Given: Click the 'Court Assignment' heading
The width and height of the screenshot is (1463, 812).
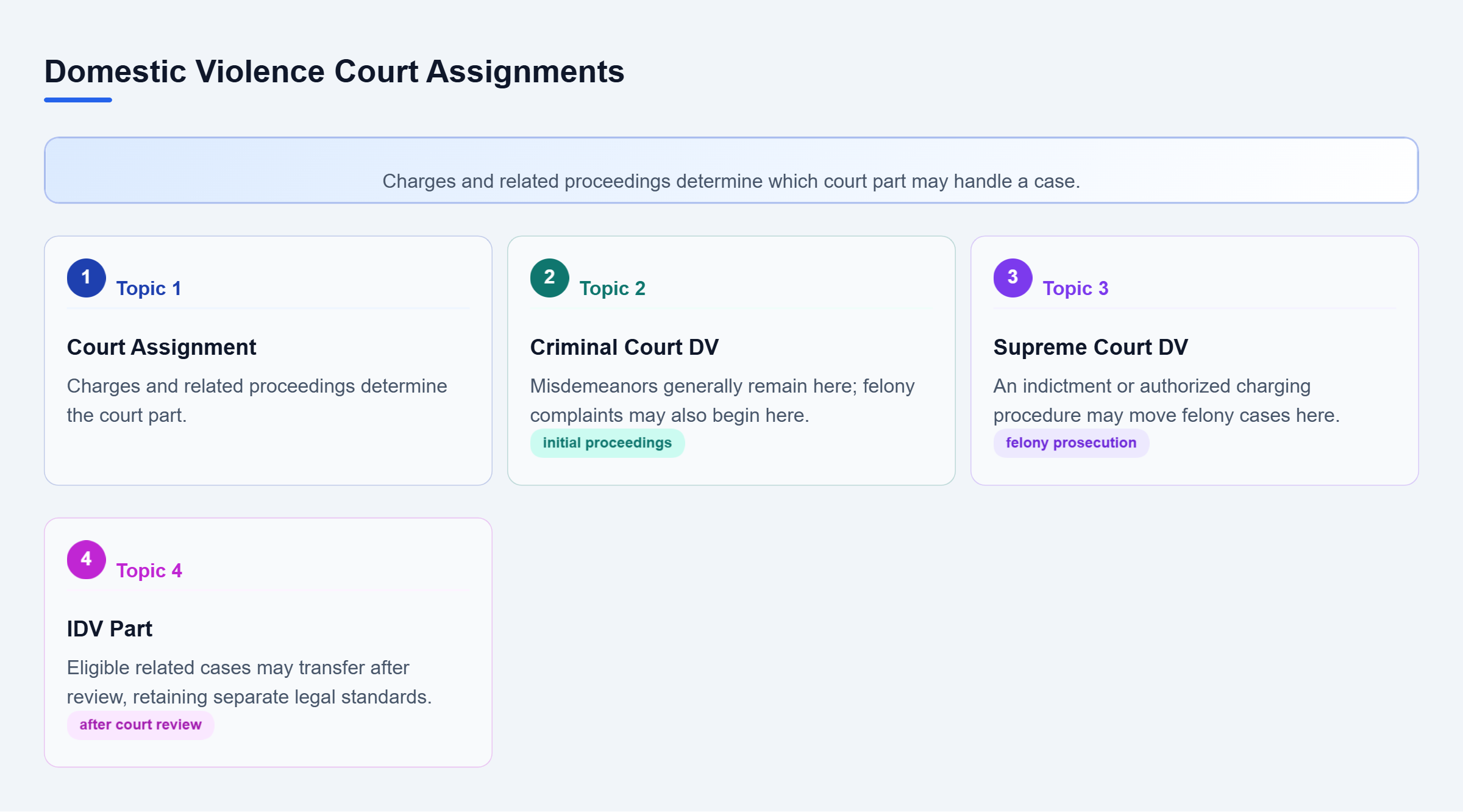Looking at the screenshot, I should click(x=162, y=347).
